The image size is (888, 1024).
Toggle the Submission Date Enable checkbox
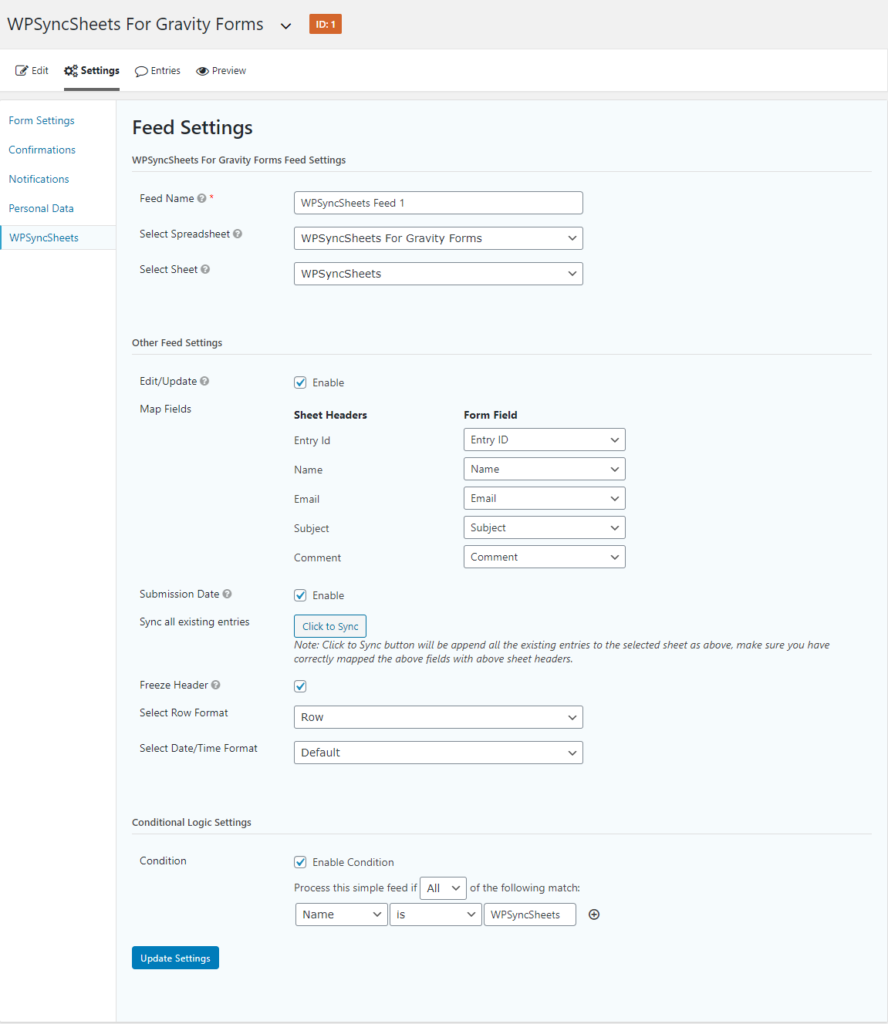[300, 595]
